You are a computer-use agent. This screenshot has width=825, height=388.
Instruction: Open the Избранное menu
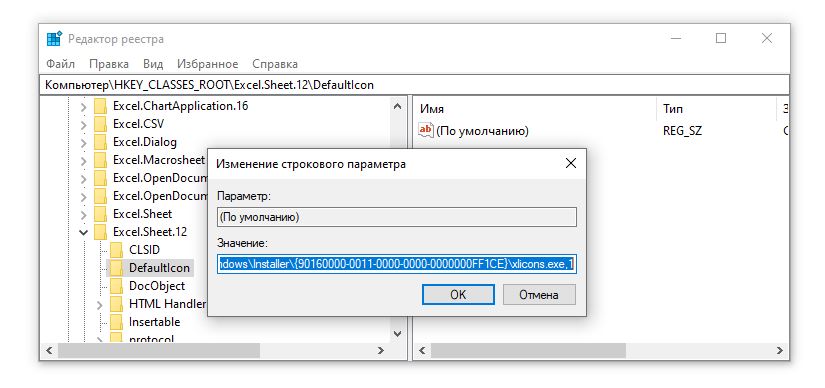pyautogui.click(x=207, y=64)
